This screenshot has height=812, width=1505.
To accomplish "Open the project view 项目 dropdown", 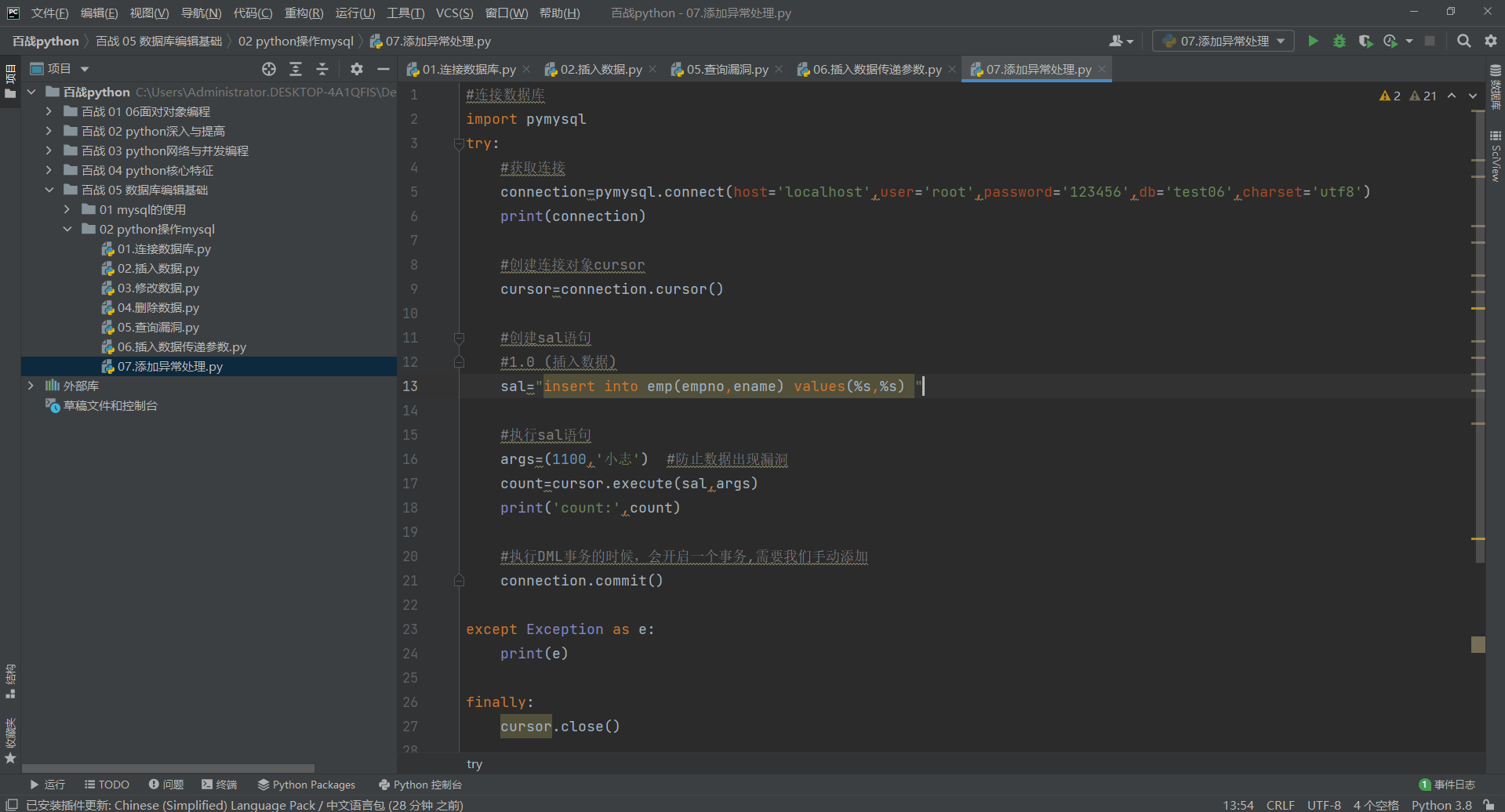I will click(x=60, y=69).
